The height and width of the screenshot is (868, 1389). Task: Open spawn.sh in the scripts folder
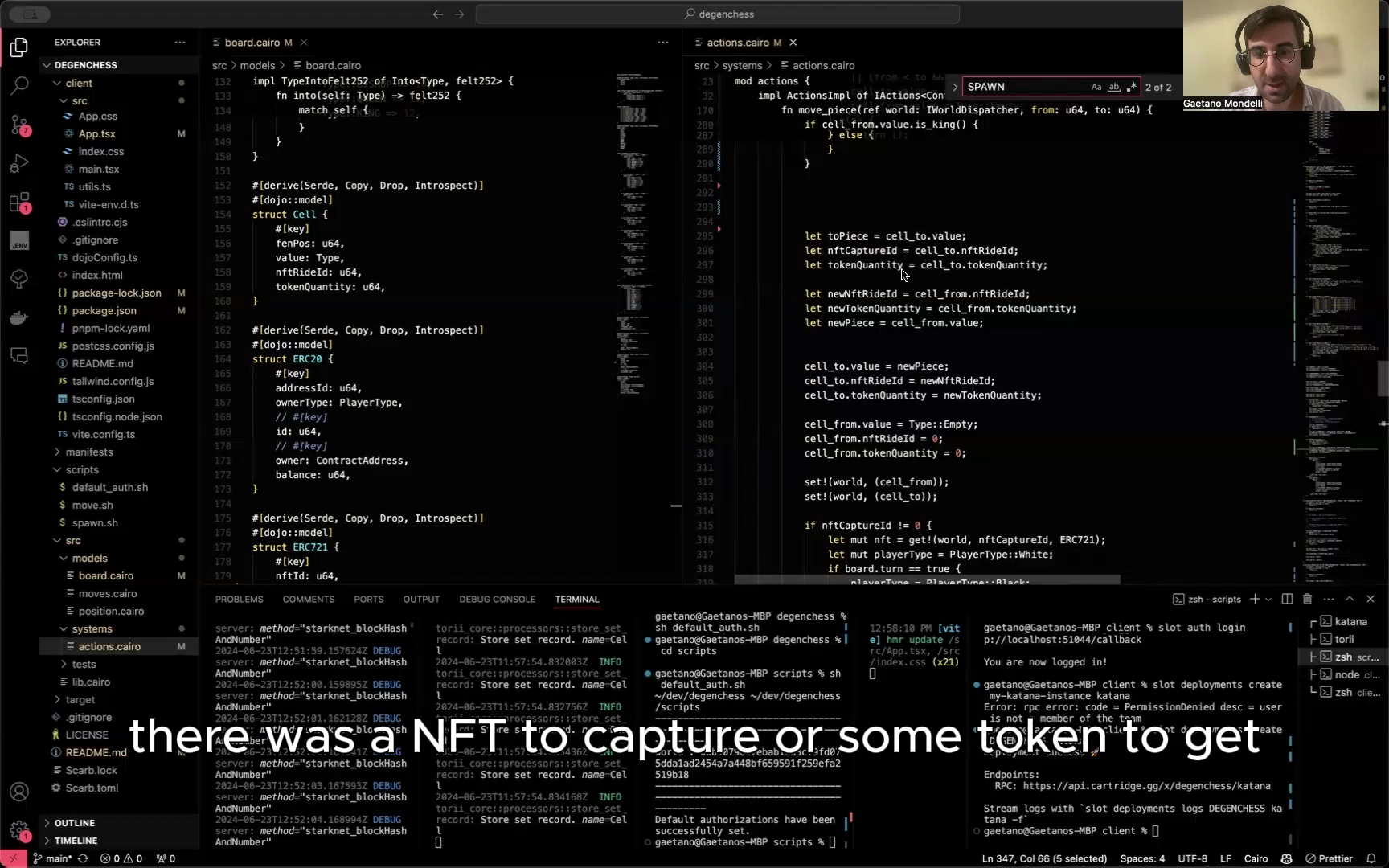tap(95, 523)
